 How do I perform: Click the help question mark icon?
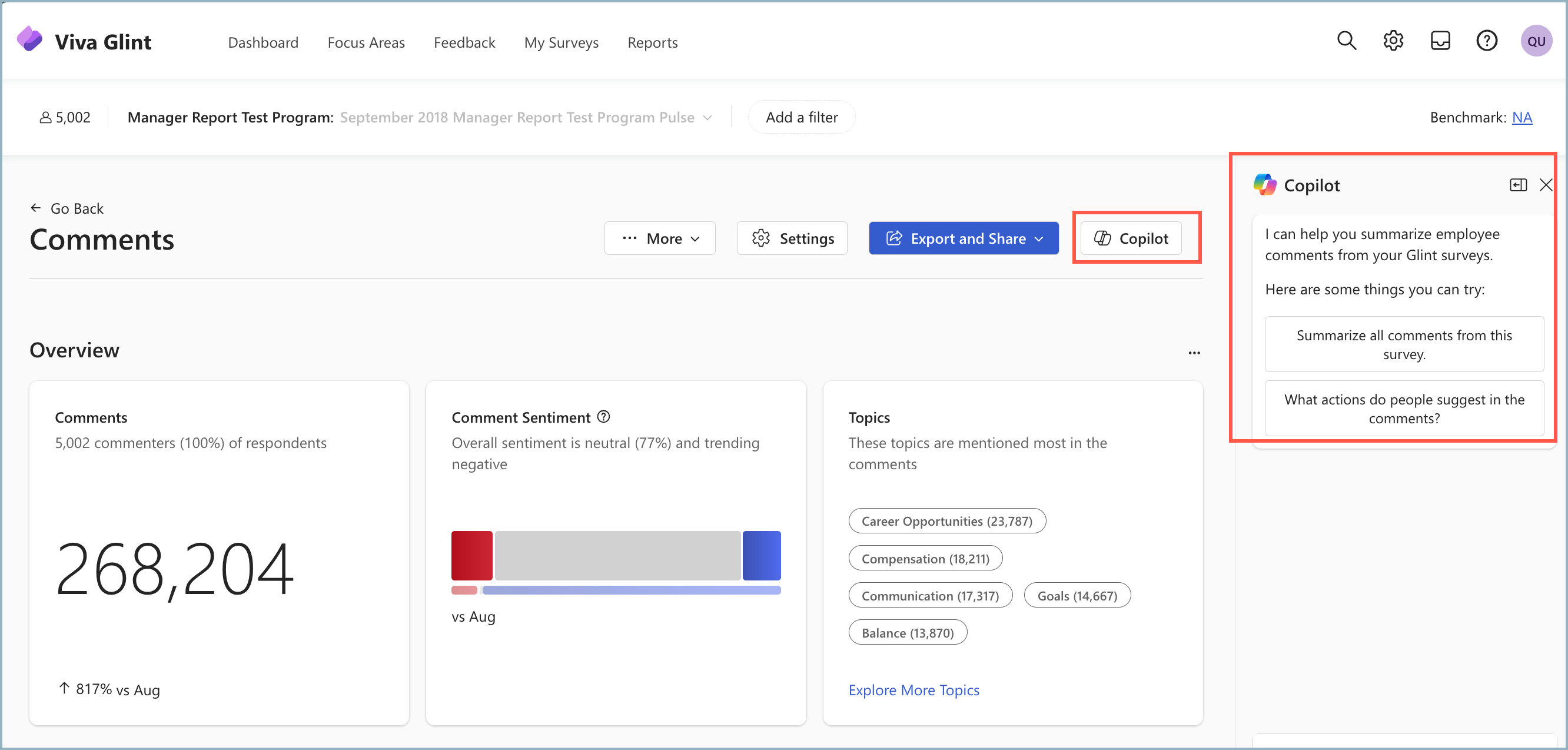pyautogui.click(x=1486, y=41)
